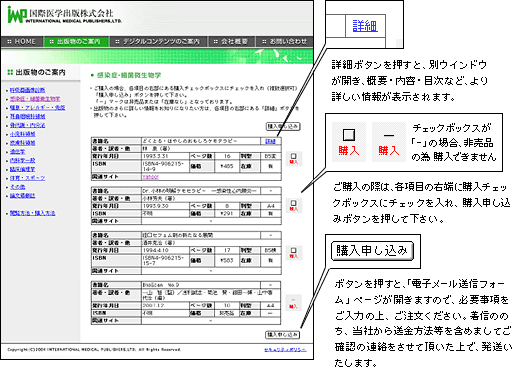Open the HOME navigation tab
The width and height of the screenshot is (512, 367).
point(22,42)
